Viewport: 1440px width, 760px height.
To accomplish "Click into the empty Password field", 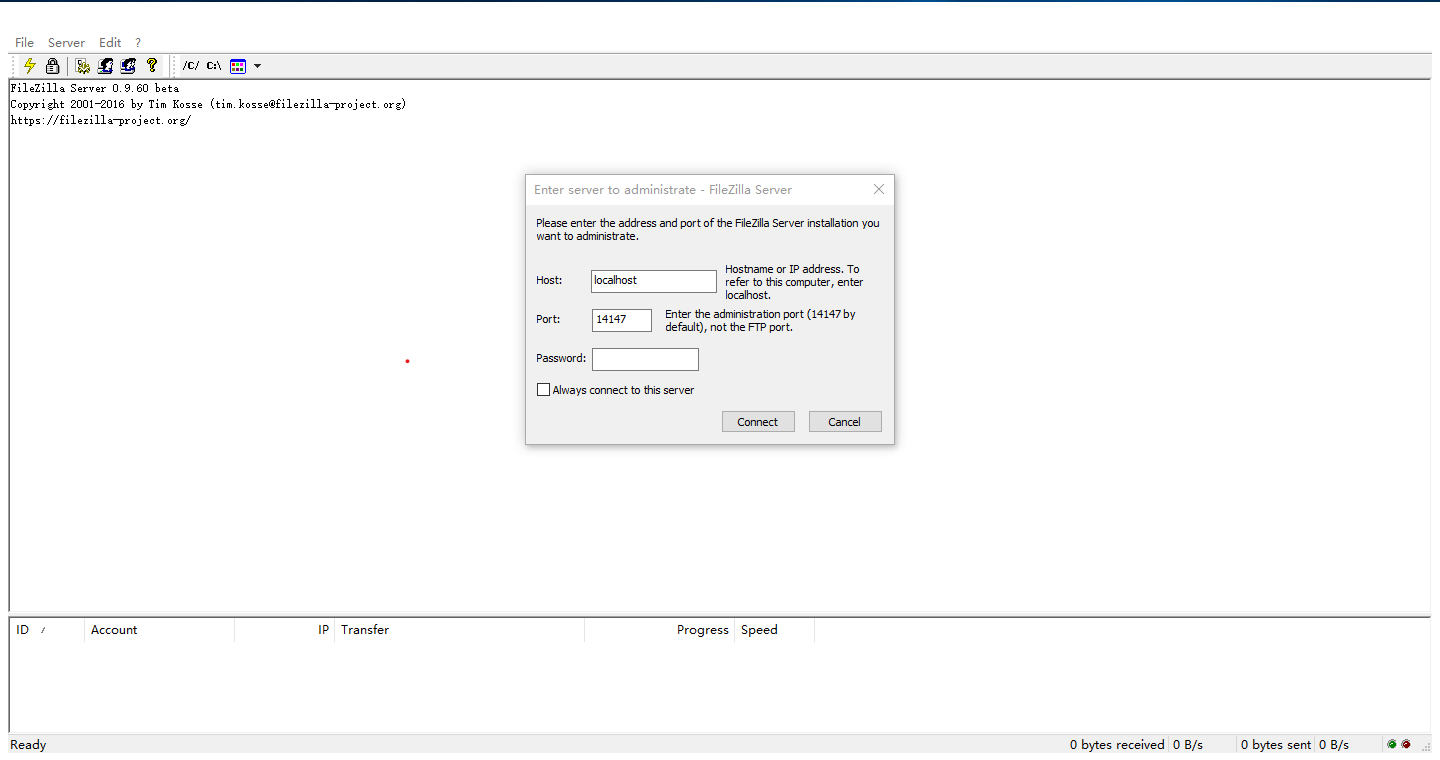I will [645, 359].
